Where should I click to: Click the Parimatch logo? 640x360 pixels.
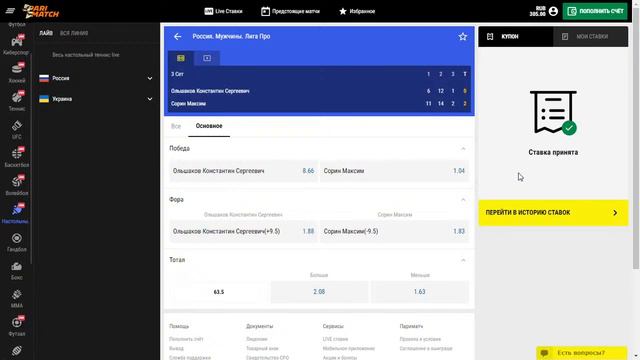pos(41,11)
